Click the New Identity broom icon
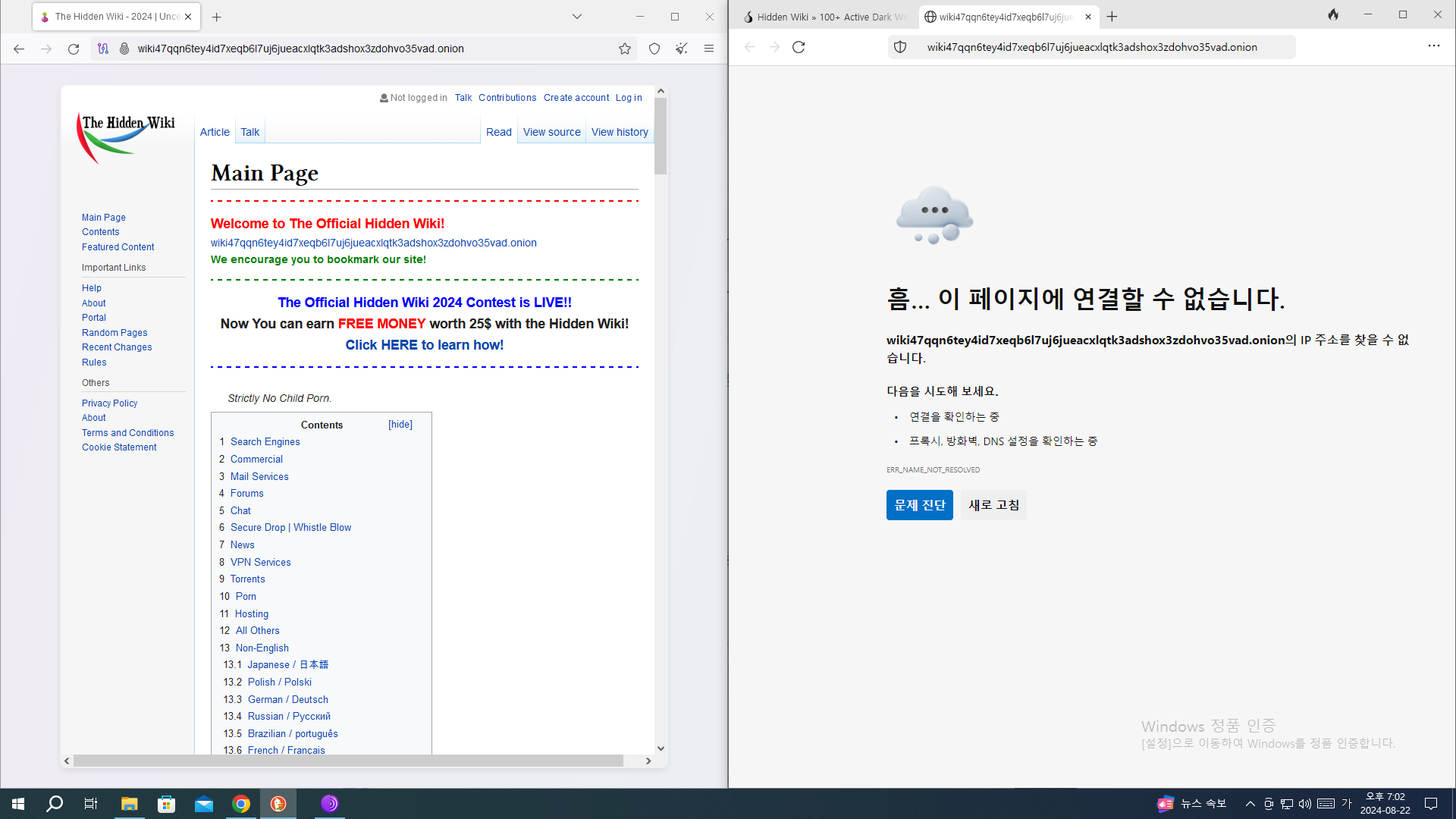Image resolution: width=1456 pixels, height=819 pixels. click(682, 49)
